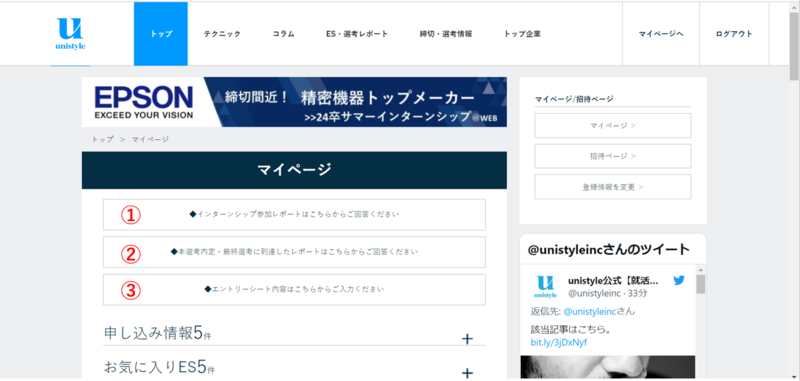Click the @unistyleinc reply mention link
800x381 pixels.
(590, 311)
